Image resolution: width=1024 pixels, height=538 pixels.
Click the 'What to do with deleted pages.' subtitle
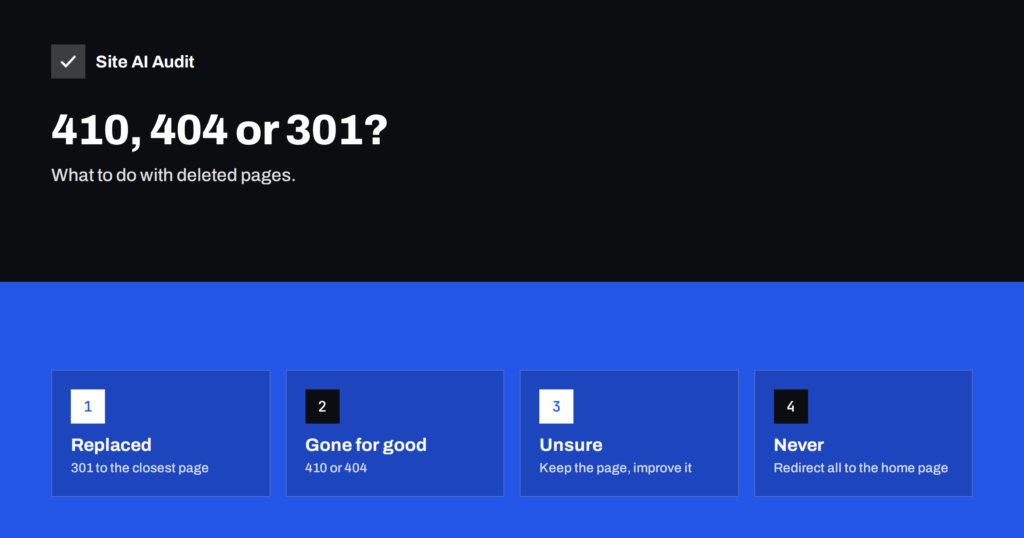pyautogui.click(x=173, y=175)
